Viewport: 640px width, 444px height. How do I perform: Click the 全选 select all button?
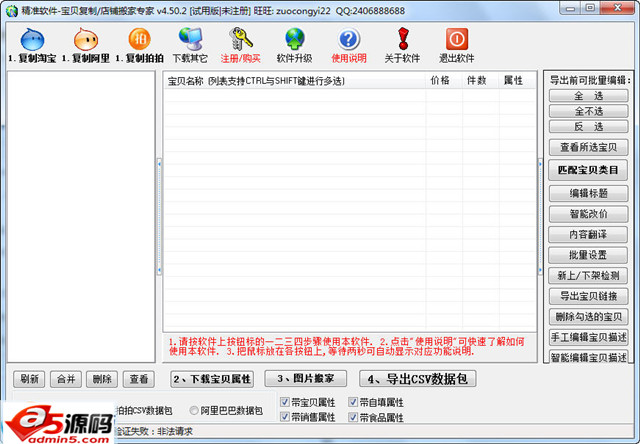588,96
